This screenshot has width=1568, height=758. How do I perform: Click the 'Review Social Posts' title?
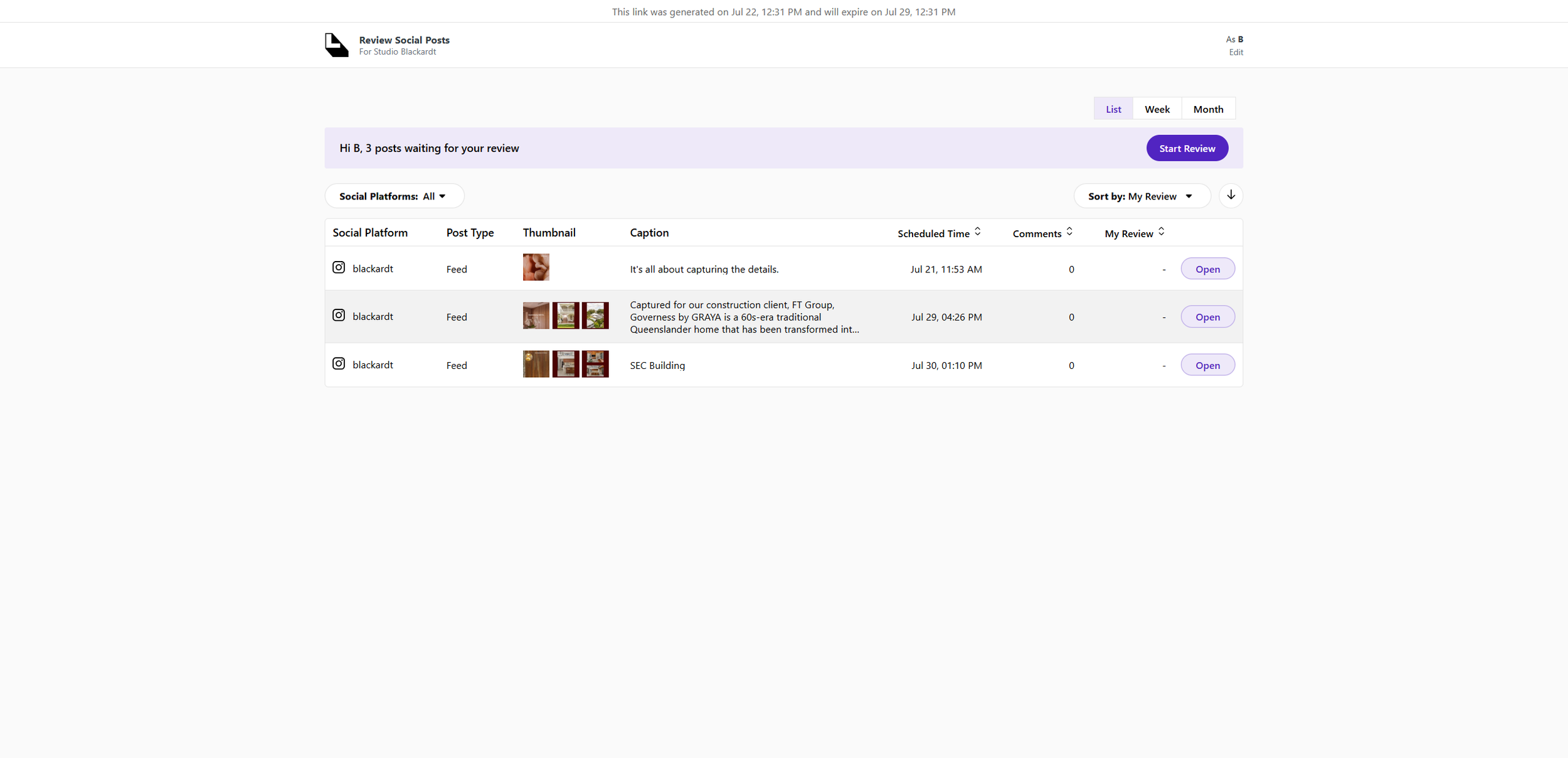[x=404, y=40]
